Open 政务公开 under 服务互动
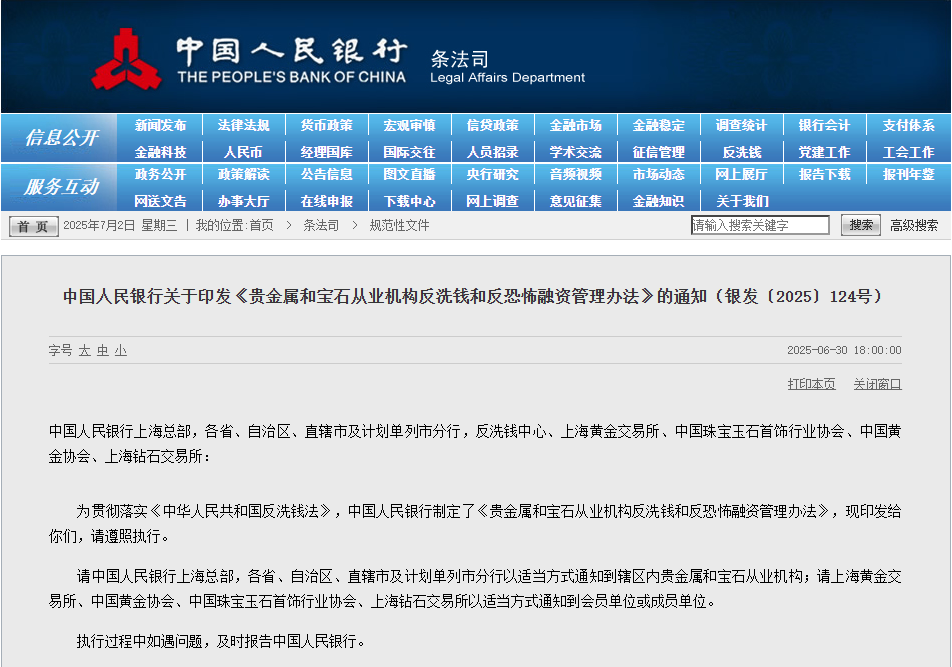Screen dimensions: 952x667 coord(160,174)
